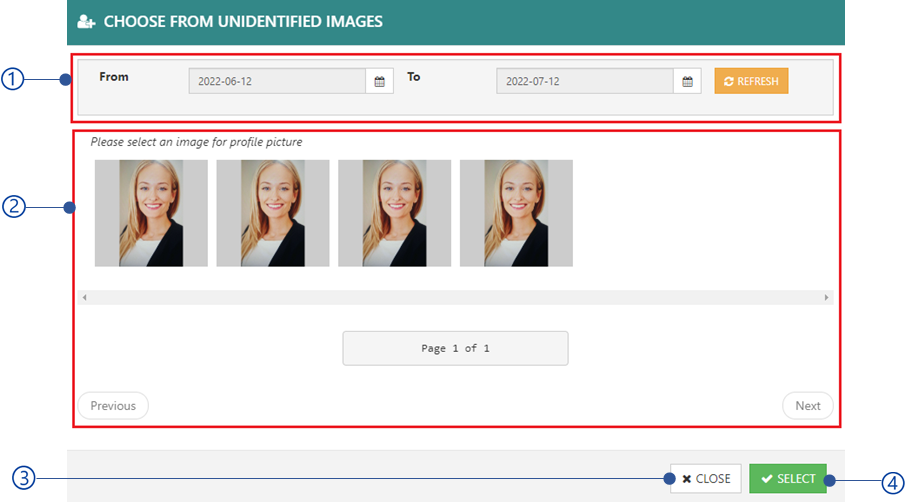The width and height of the screenshot is (905, 502).
Task: Open the To date calendar picker
Action: pos(687,81)
